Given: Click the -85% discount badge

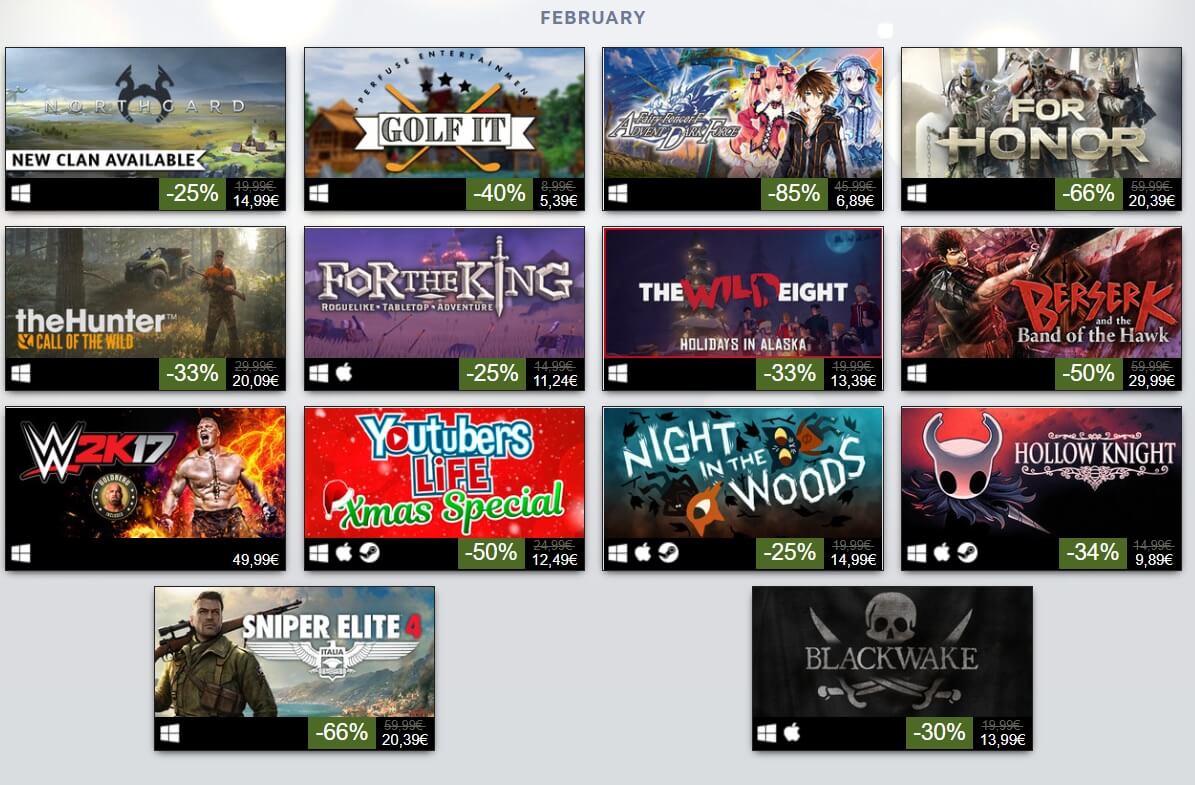Looking at the screenshot, I should pyautogui.click(x=793, y=194).
